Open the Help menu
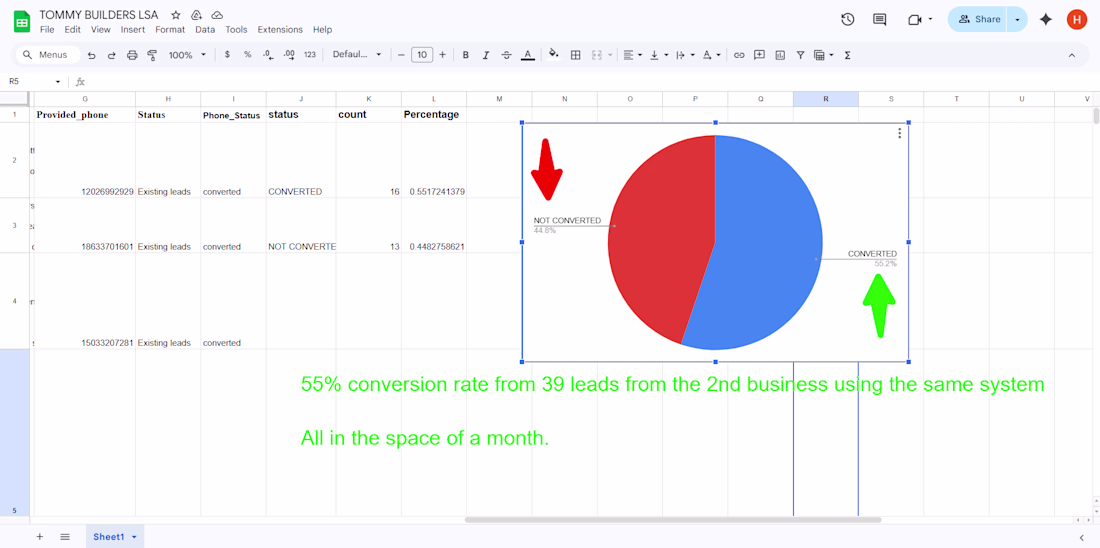This screenshot has width=1100, height=548. coord(323,29)
